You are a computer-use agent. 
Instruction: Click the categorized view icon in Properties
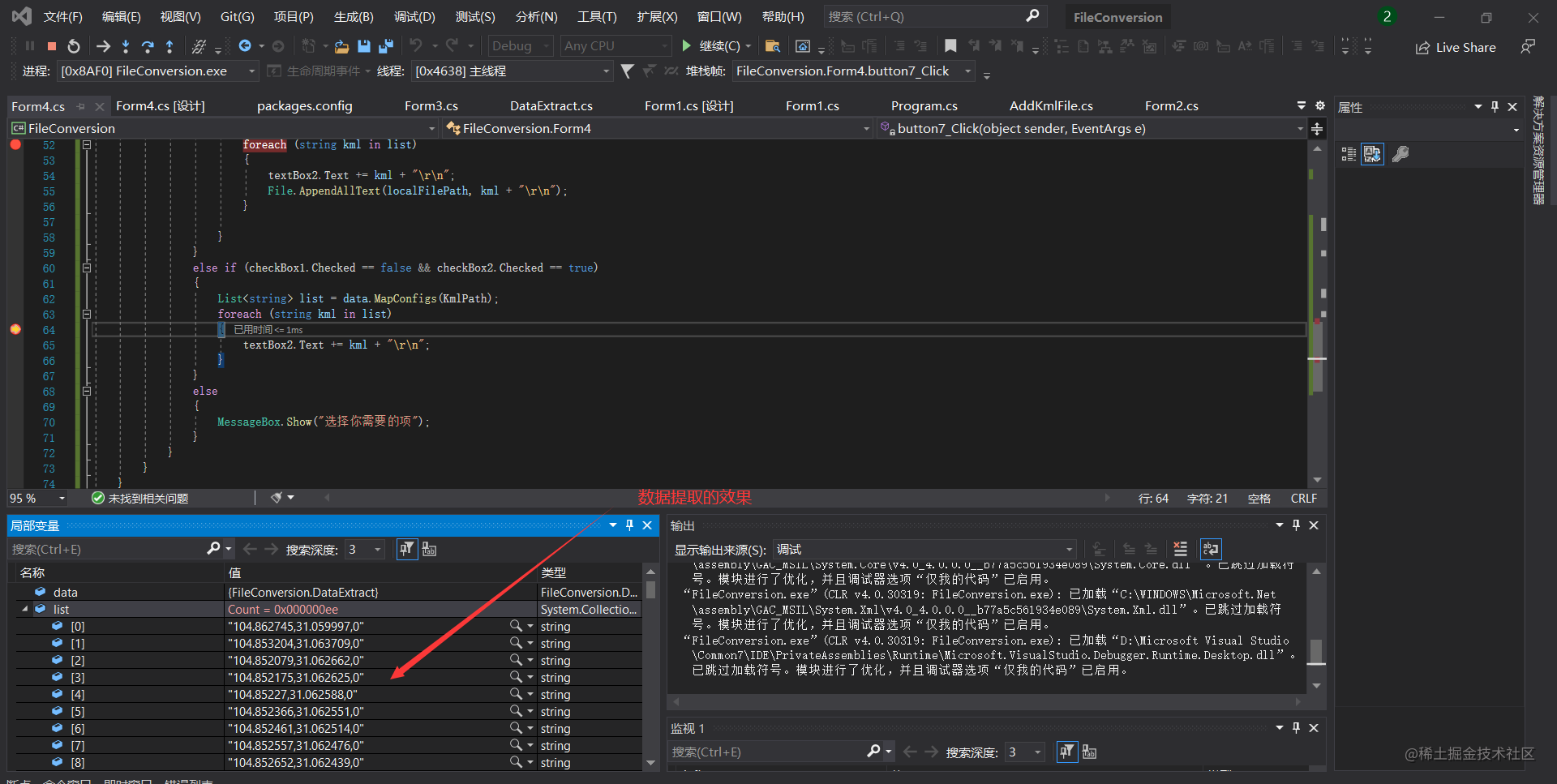pyautogui.click(x=1349, y=154)
